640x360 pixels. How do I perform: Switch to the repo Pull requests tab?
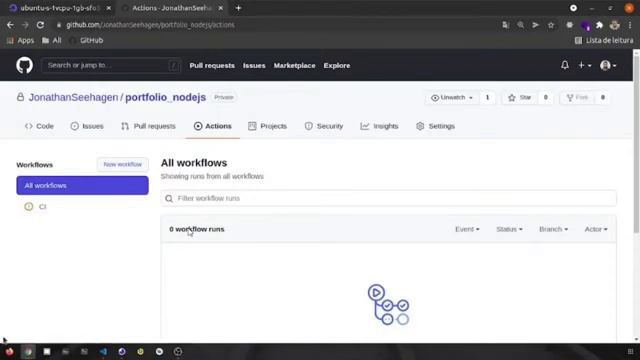pos(148,126)
